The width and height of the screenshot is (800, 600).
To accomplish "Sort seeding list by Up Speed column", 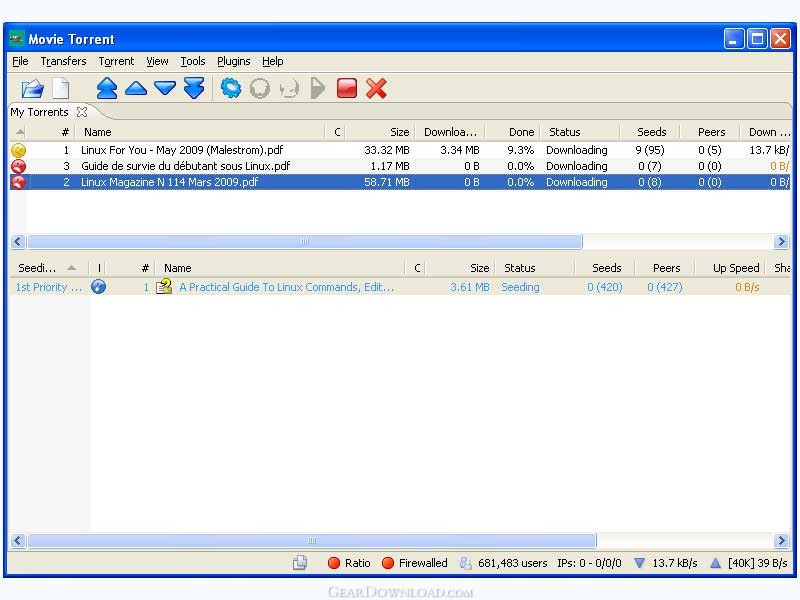I will pyautogui.click(x=735, y=268).
